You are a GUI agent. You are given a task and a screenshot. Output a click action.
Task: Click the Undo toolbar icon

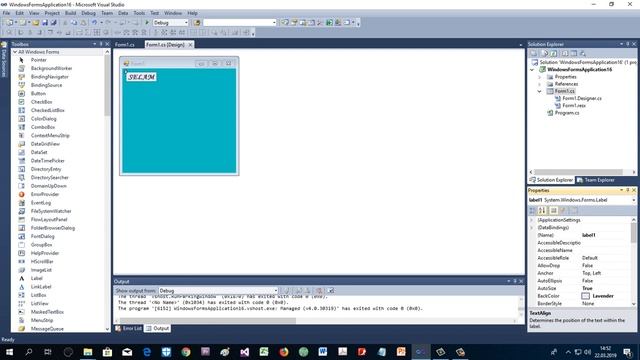point(94,22)
